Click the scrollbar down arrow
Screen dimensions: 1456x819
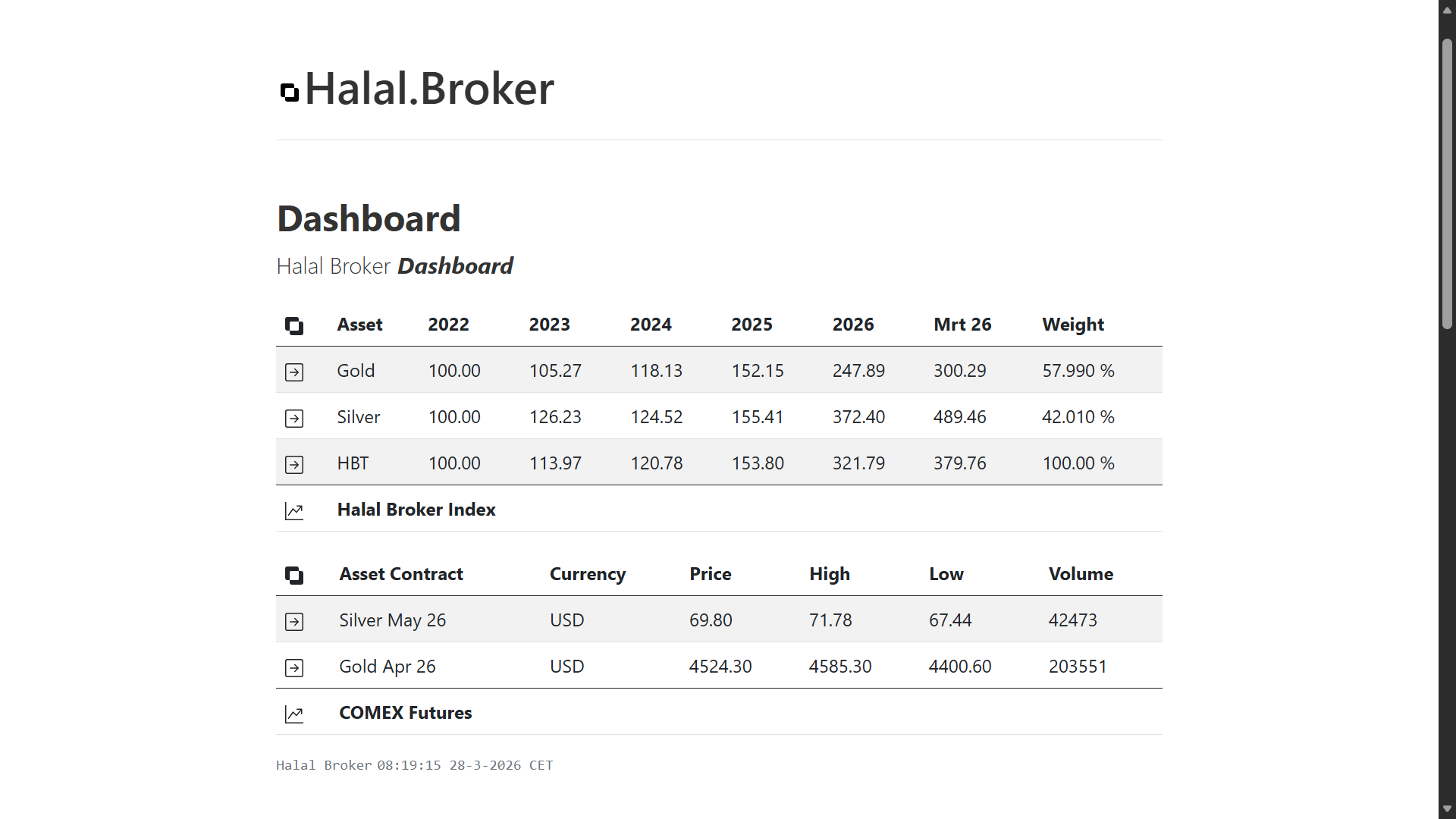point(1447,809)
